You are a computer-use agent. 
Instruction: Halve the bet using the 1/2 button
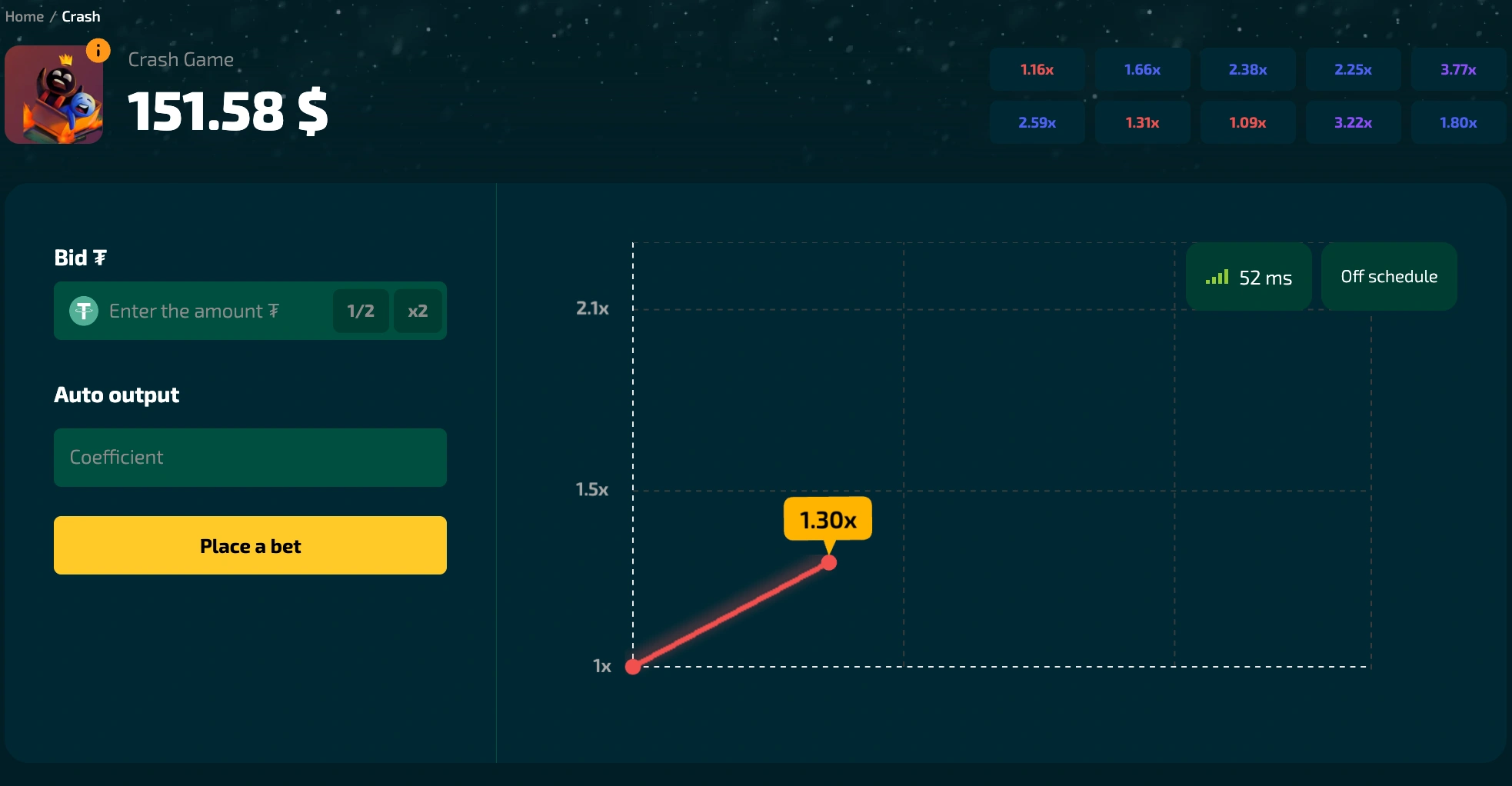[360, 311]
